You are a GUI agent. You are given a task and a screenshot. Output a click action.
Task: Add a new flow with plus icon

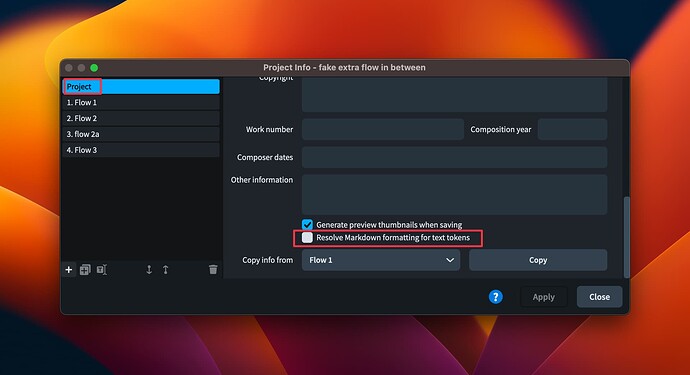tap(69, 269)
